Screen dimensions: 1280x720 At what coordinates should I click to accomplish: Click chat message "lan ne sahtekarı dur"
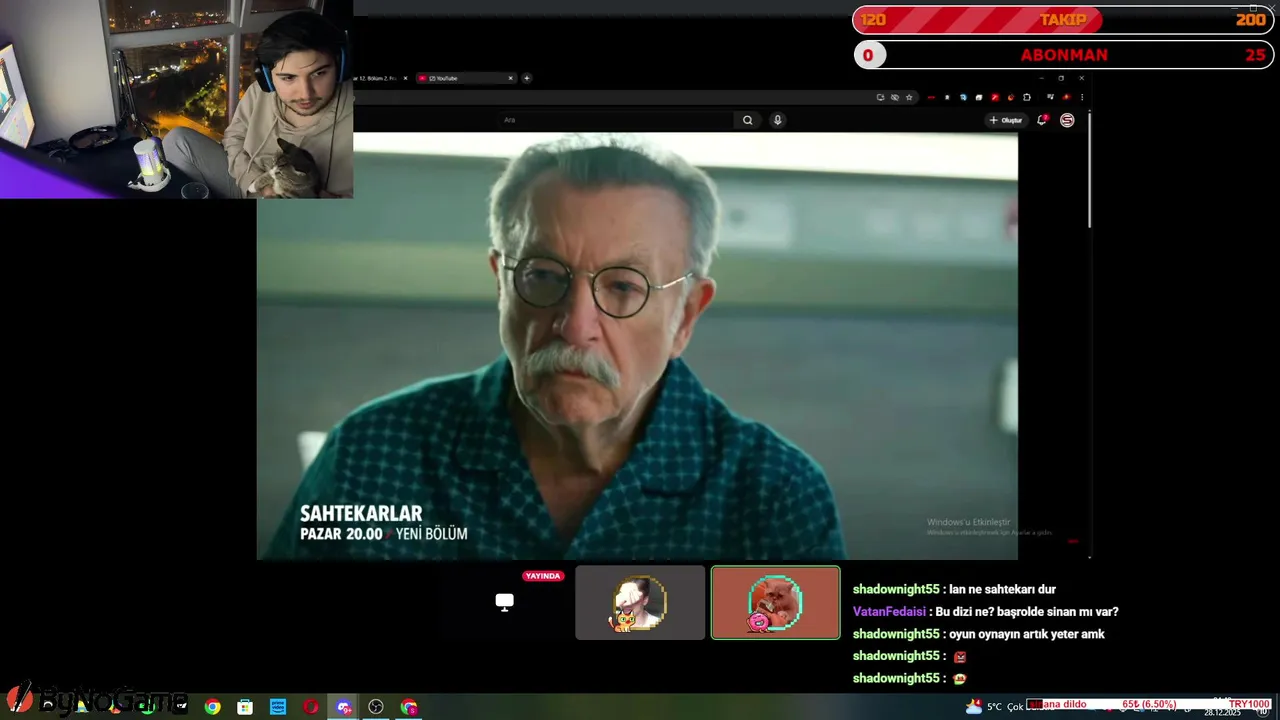point(1002,590)
